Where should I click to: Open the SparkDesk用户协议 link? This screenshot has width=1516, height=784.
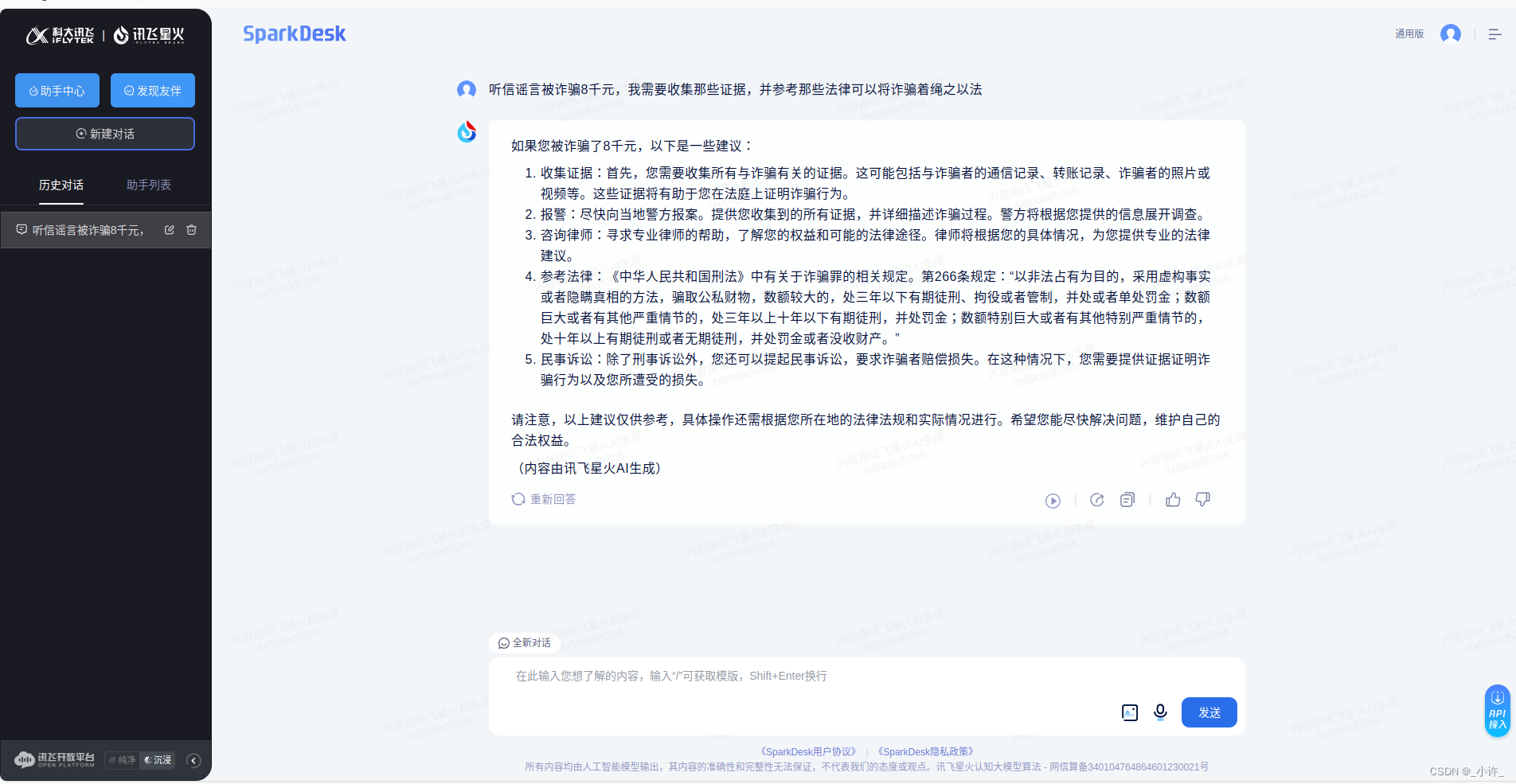[808, 751]
